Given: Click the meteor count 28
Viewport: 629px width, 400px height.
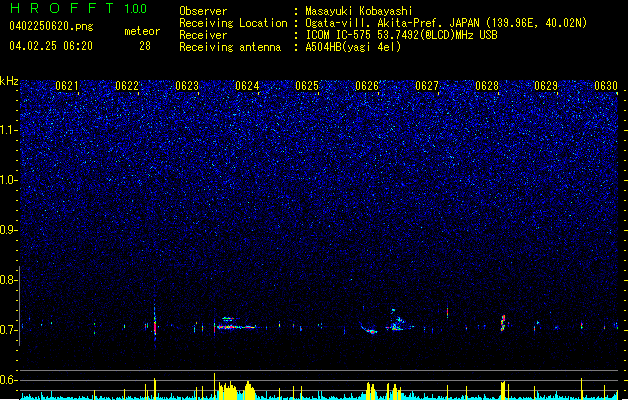Looking at the screenshot, I should click(145, 46).
